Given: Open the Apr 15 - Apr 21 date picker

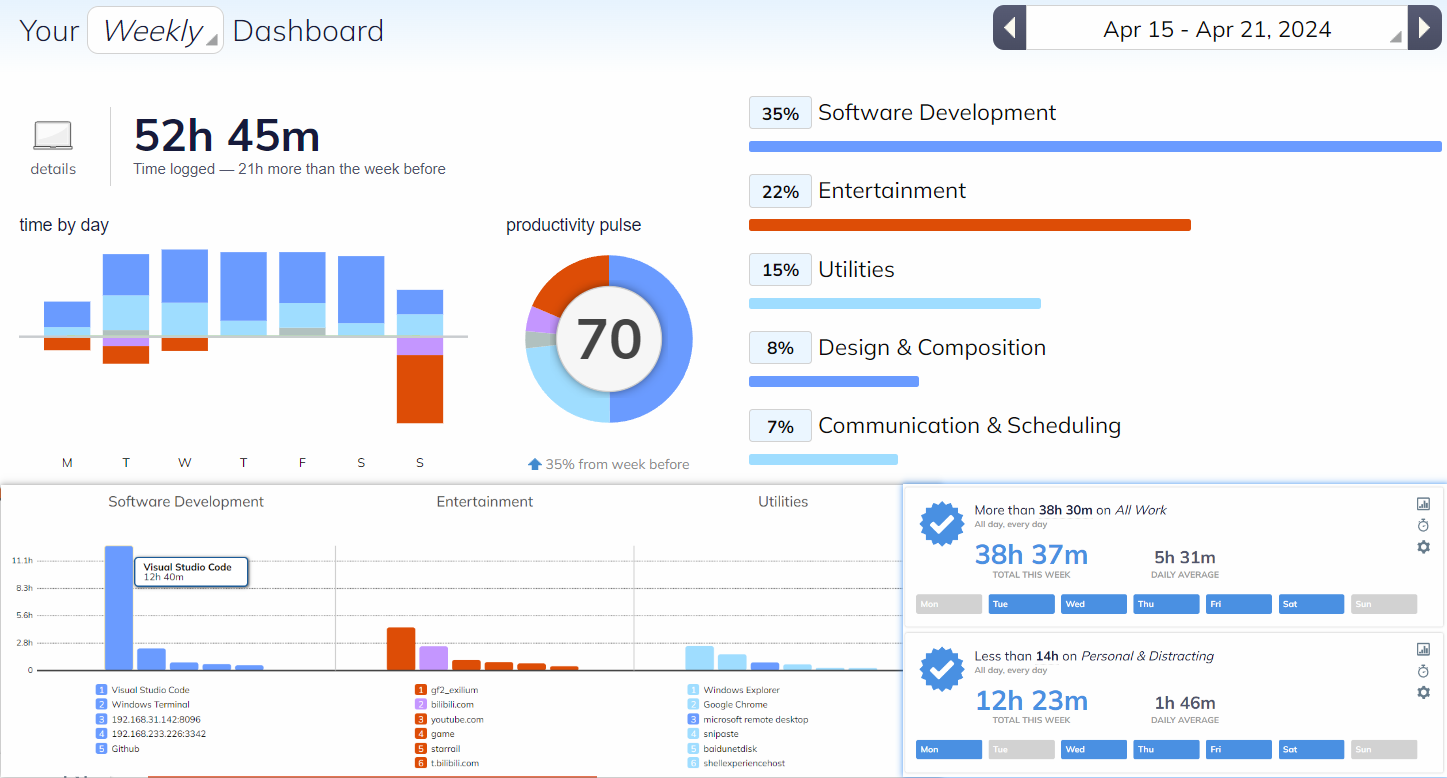Looking at the screenshot, I should [1216, 29].
